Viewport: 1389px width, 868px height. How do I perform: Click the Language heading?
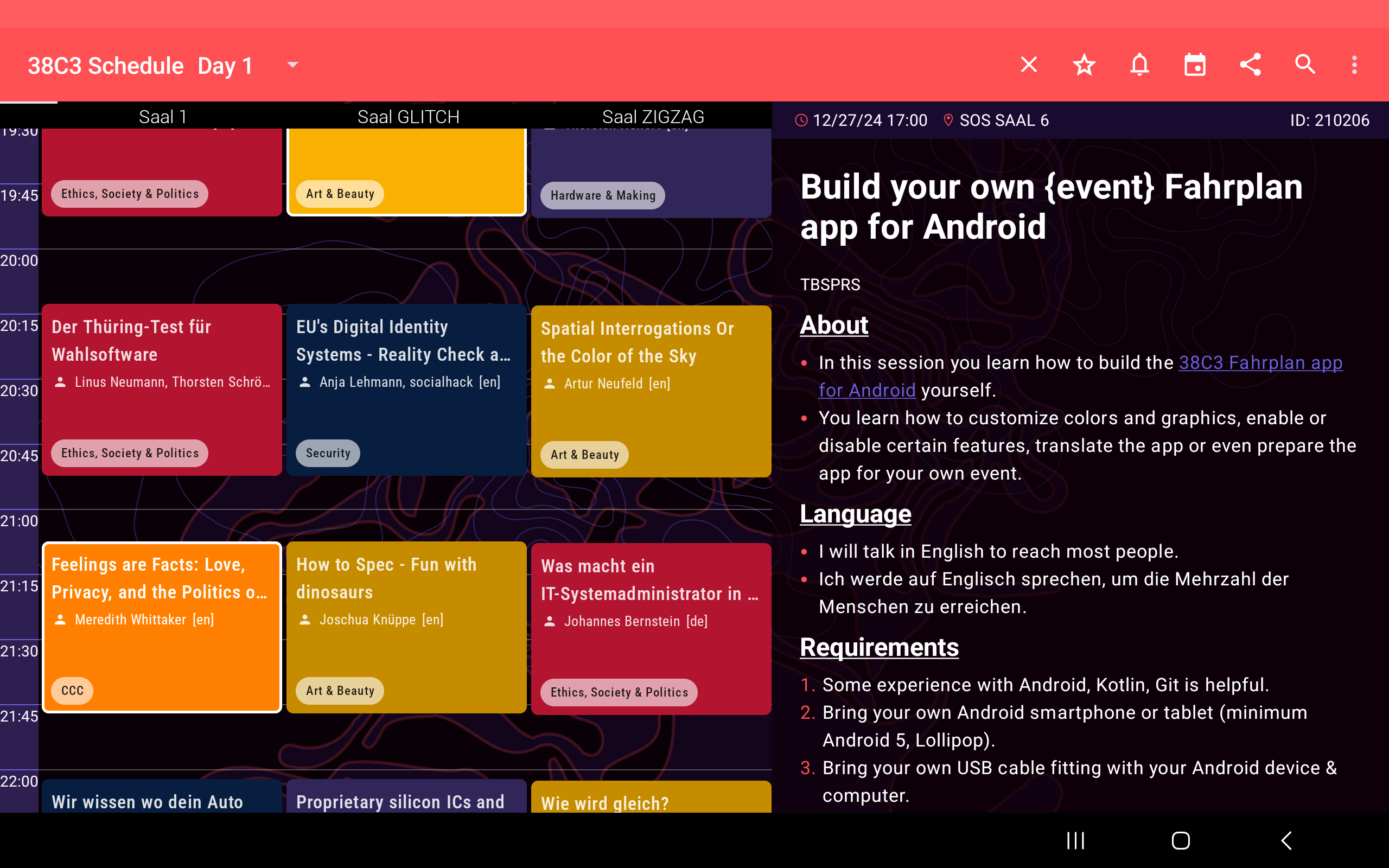pyautogui.click(x=855, y=514)
